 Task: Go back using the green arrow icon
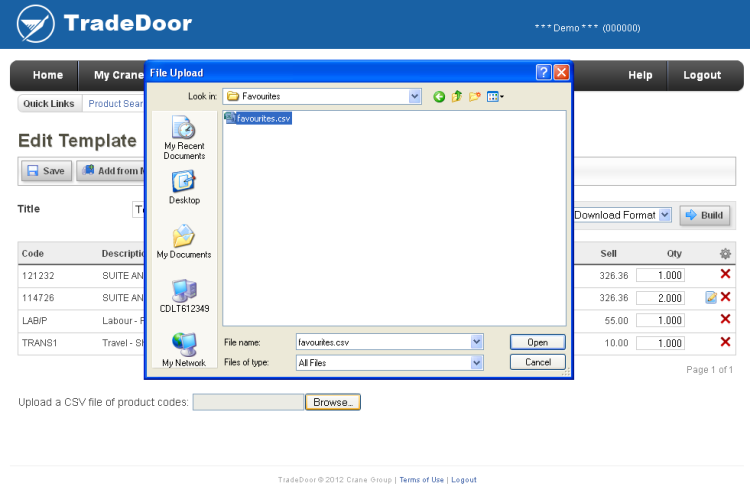click(x=439, y=97)
